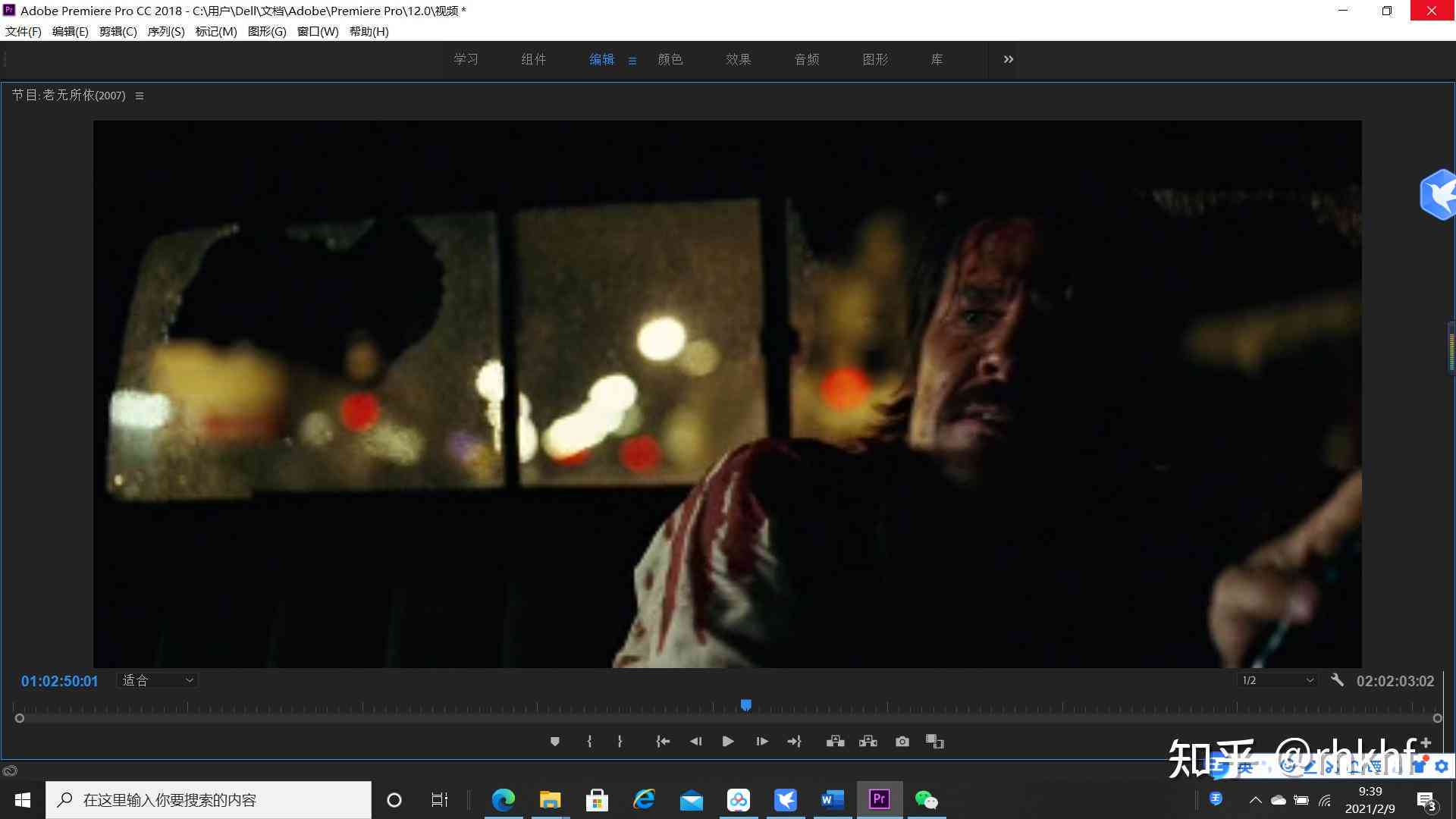
Task: Open Microsoft Edge from taskbar
Action: tap(504, 800)
